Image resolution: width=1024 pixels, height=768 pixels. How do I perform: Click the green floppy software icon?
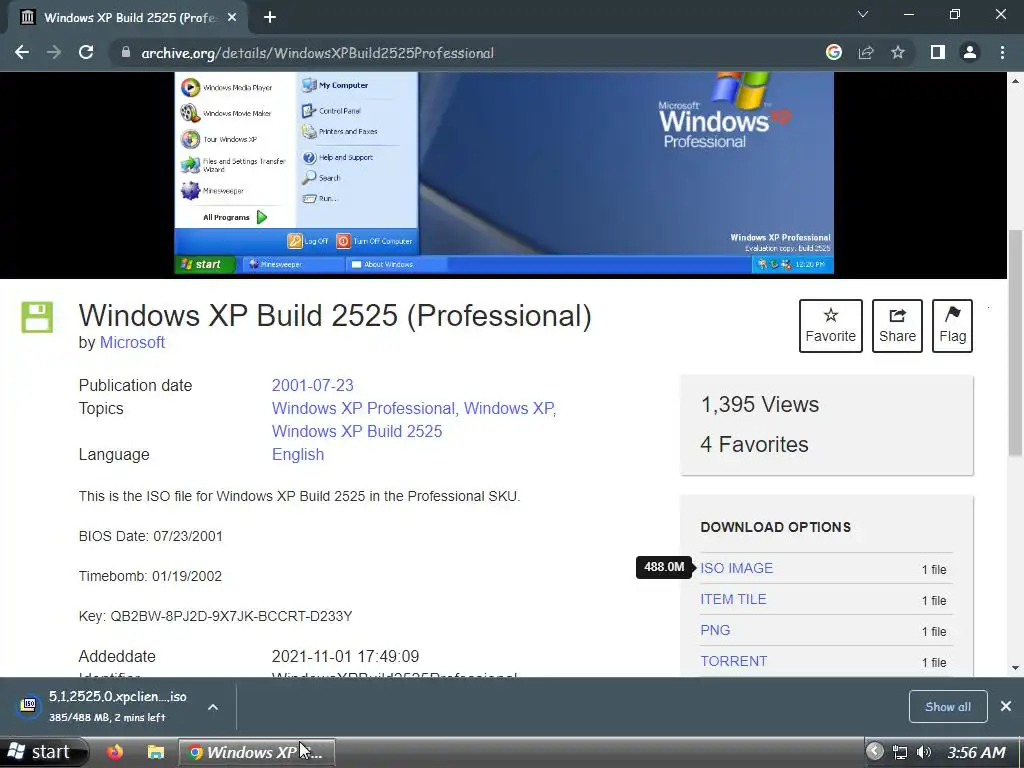pyautogui.click(x=37, y=317)
